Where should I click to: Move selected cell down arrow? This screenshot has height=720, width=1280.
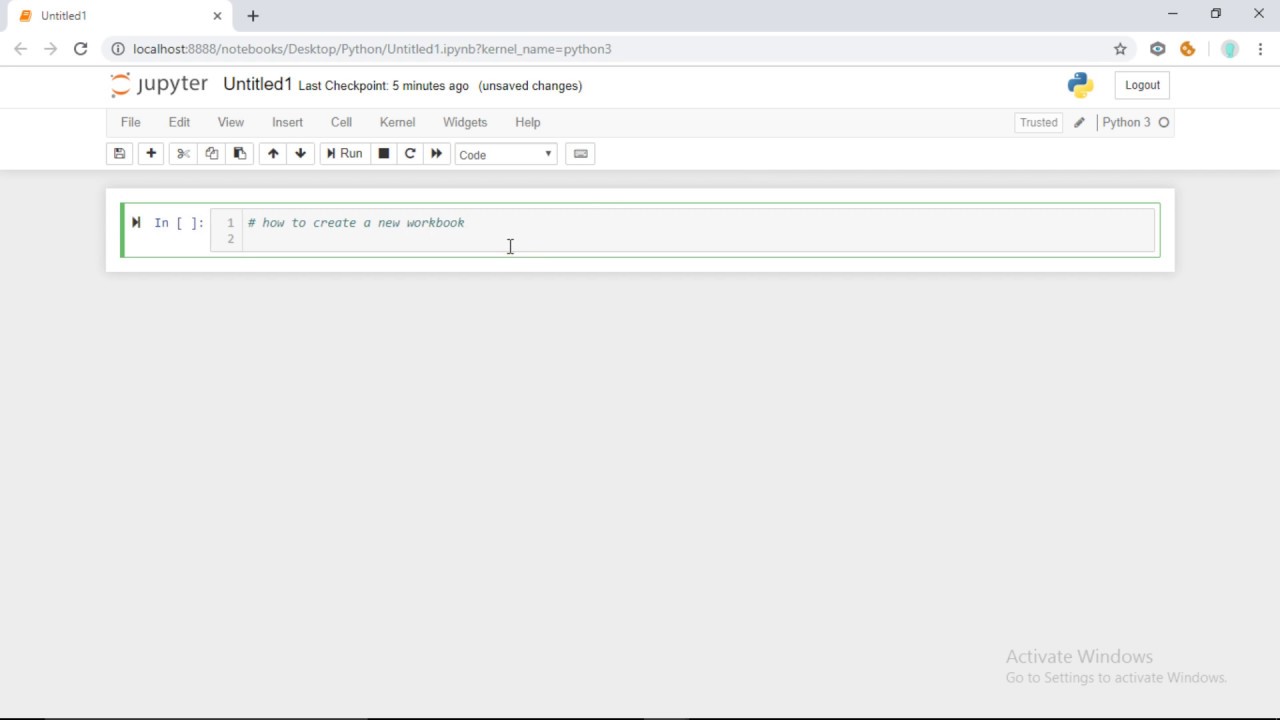point(300,154)
